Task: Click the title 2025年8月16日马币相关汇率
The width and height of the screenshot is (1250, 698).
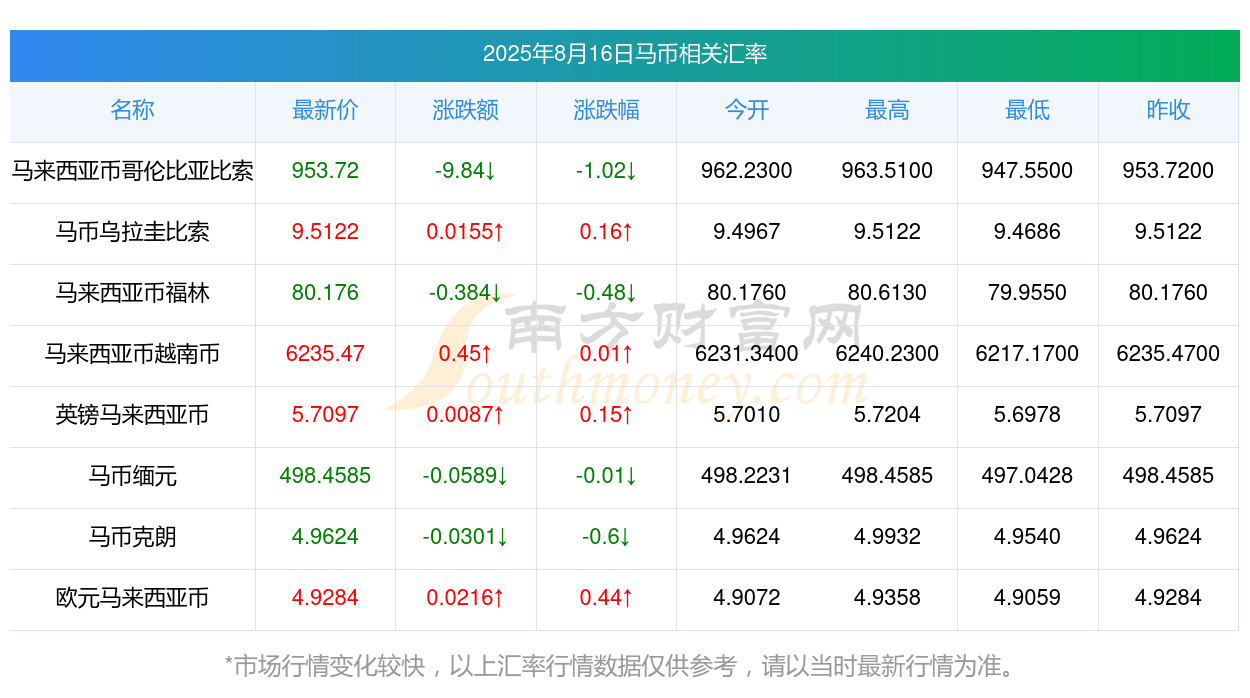Action: 625,54
